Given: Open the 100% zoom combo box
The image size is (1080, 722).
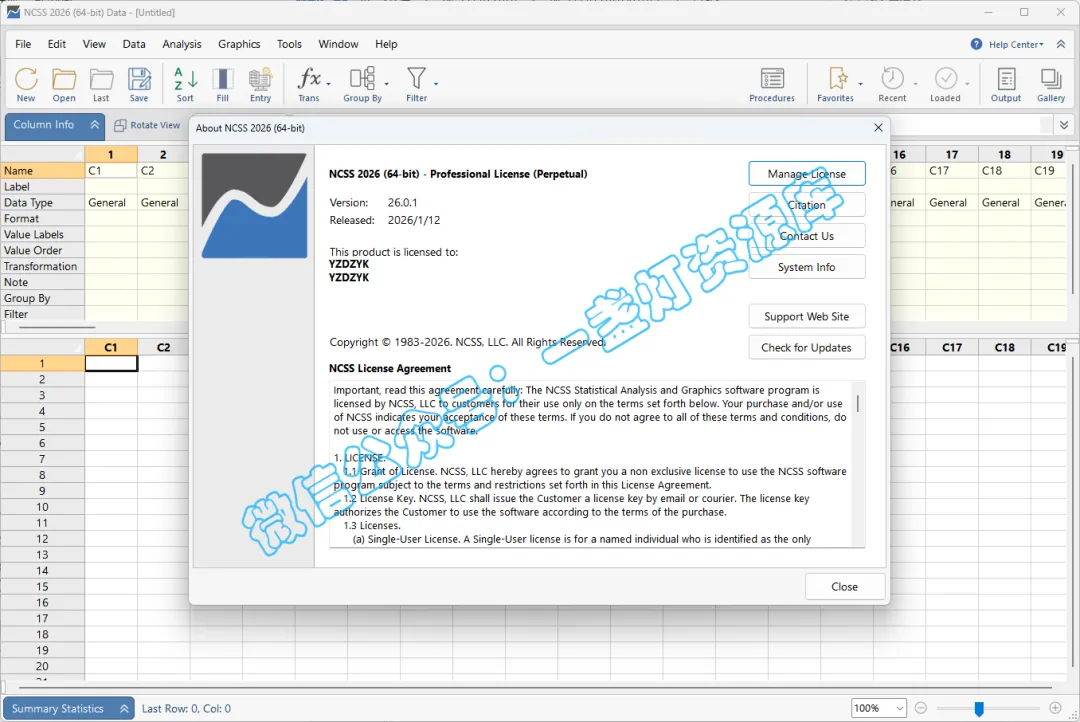Looking at the screenshot, I should (x=879, y=708).
